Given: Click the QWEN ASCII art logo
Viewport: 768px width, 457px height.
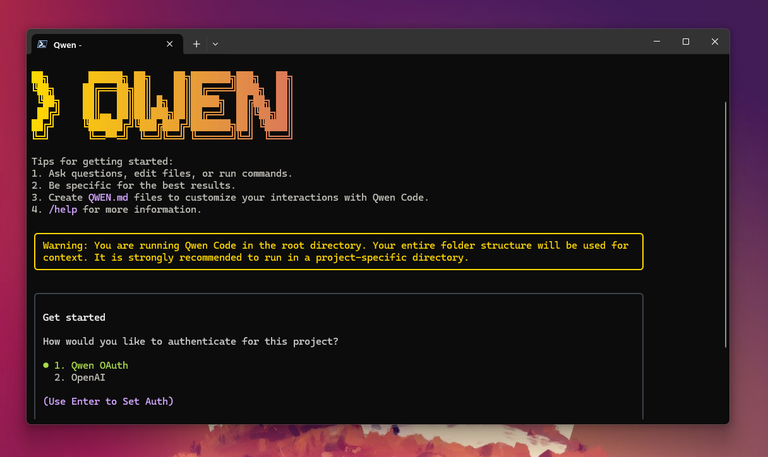Looking at the screenshot, I should pyautogui.click(x=162, y=105).
